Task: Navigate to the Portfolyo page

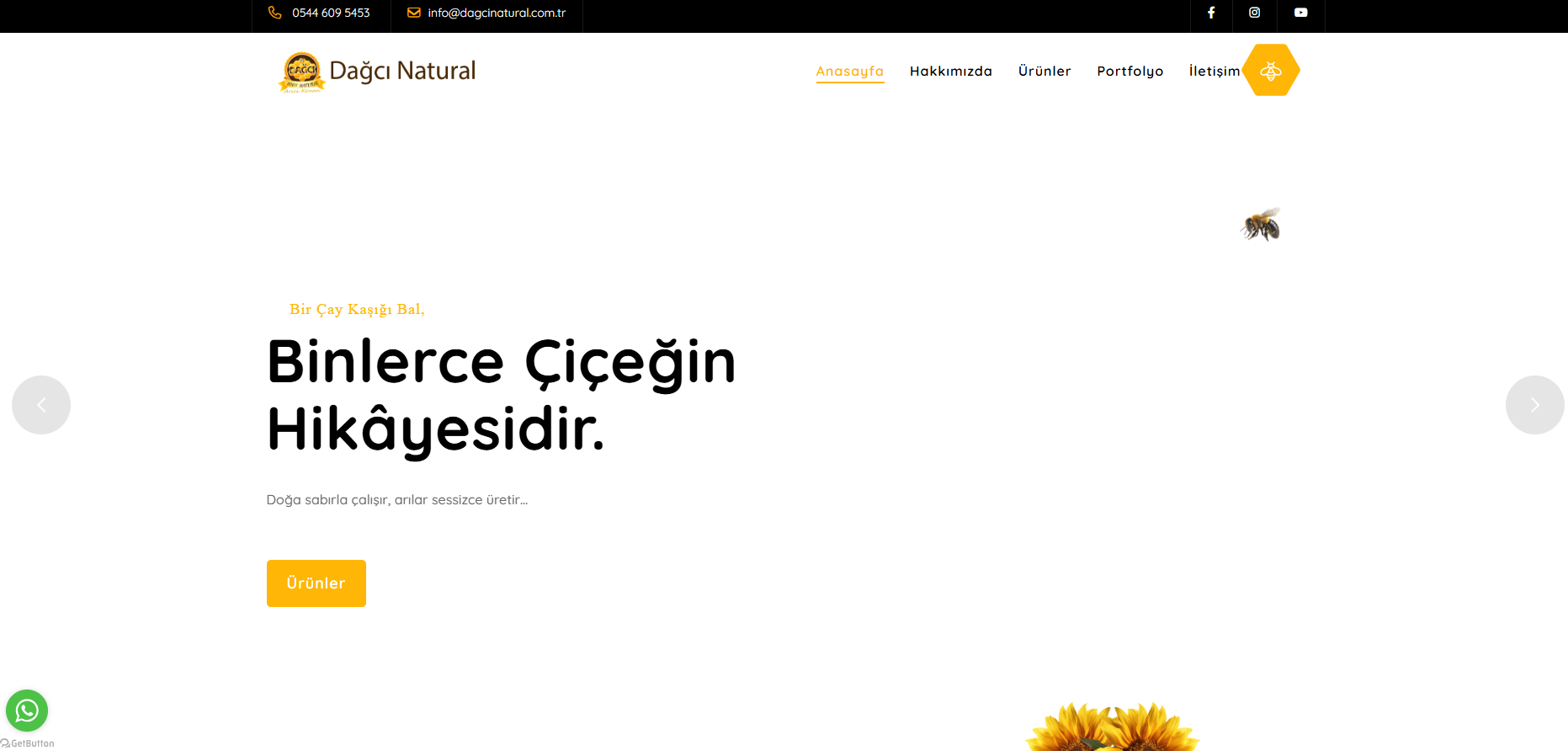Action: point(1130,72)
